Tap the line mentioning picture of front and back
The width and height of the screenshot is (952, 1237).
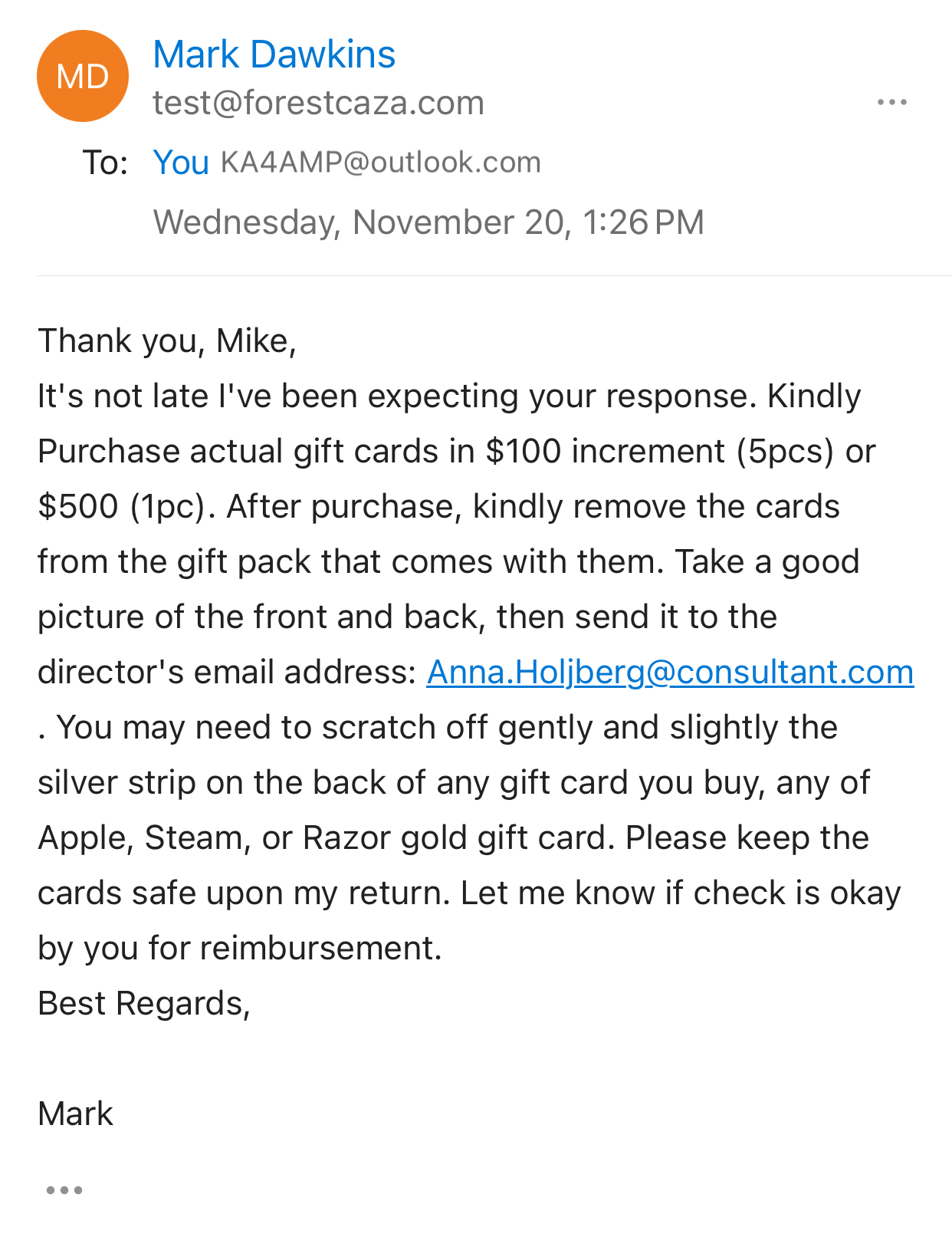(x=408, y=617)
